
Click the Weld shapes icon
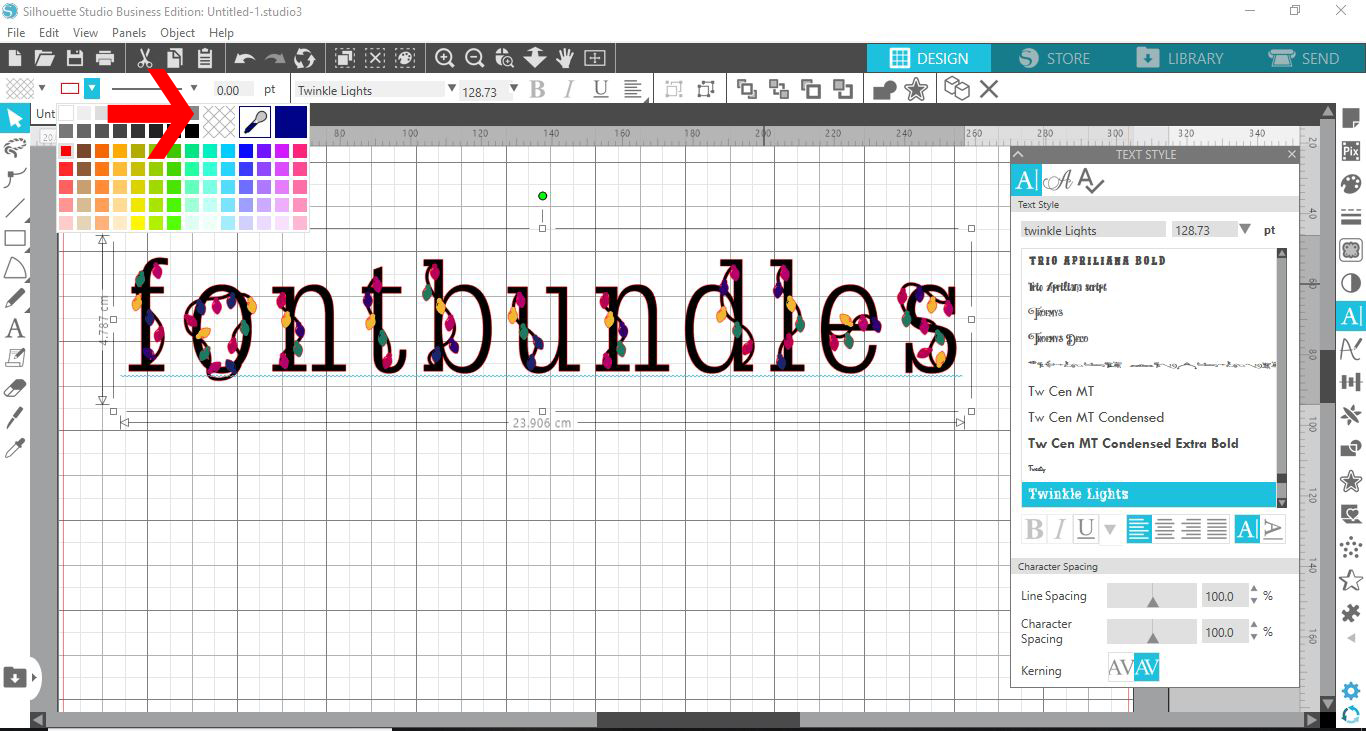(885, 90)
